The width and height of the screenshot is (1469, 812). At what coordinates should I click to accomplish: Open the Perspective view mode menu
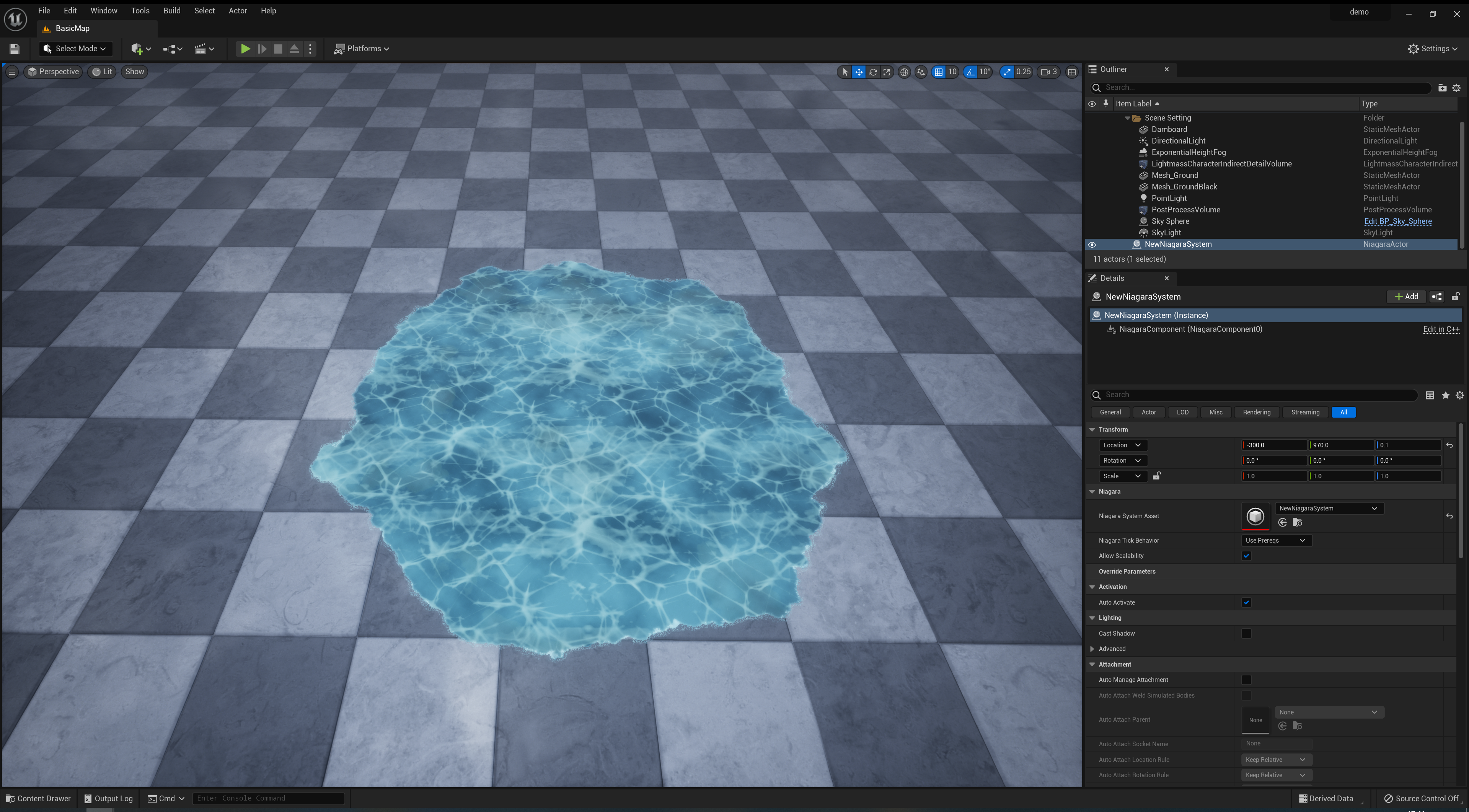point(54,72)
